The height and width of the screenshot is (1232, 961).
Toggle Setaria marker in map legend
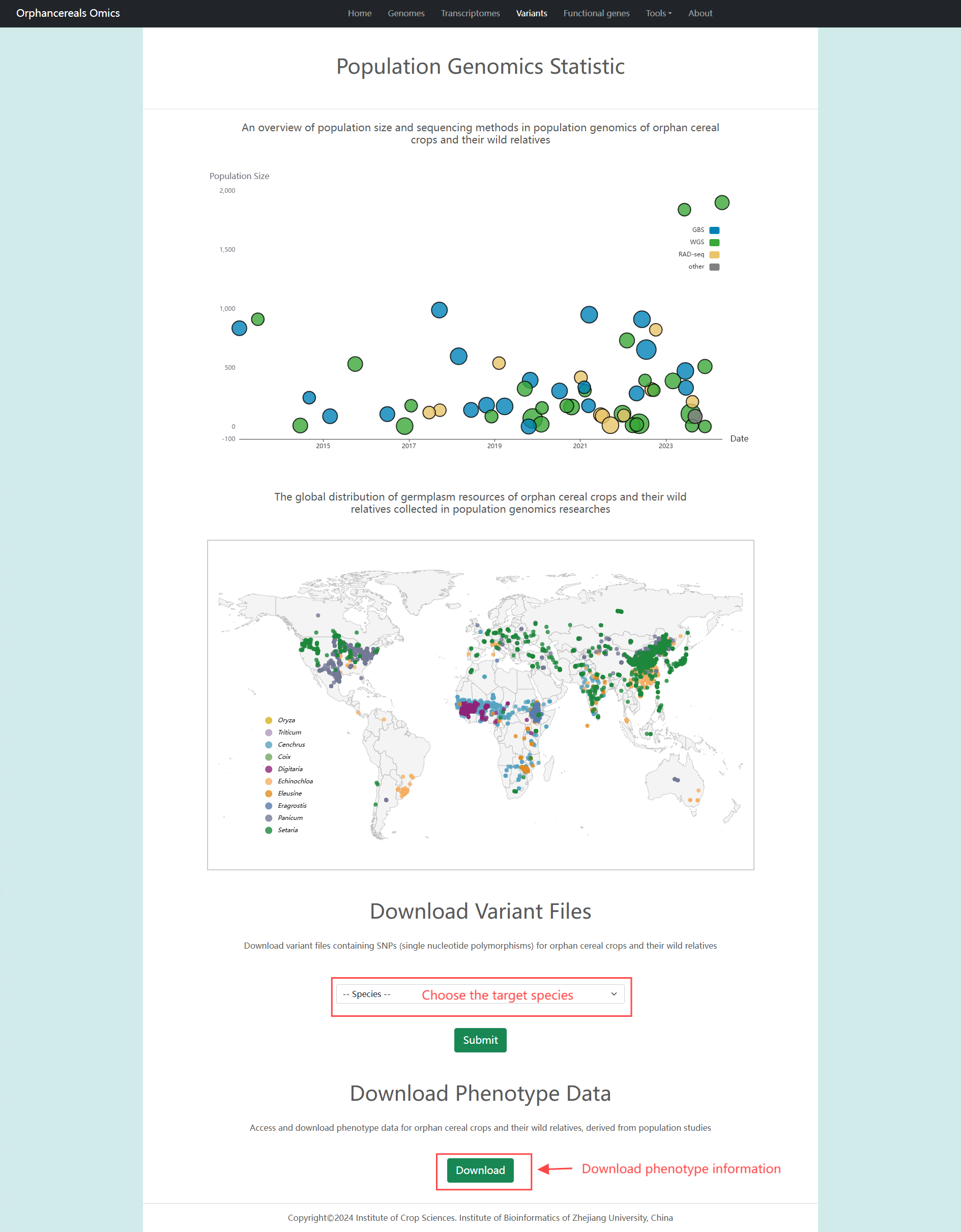(x=269, y=830)
